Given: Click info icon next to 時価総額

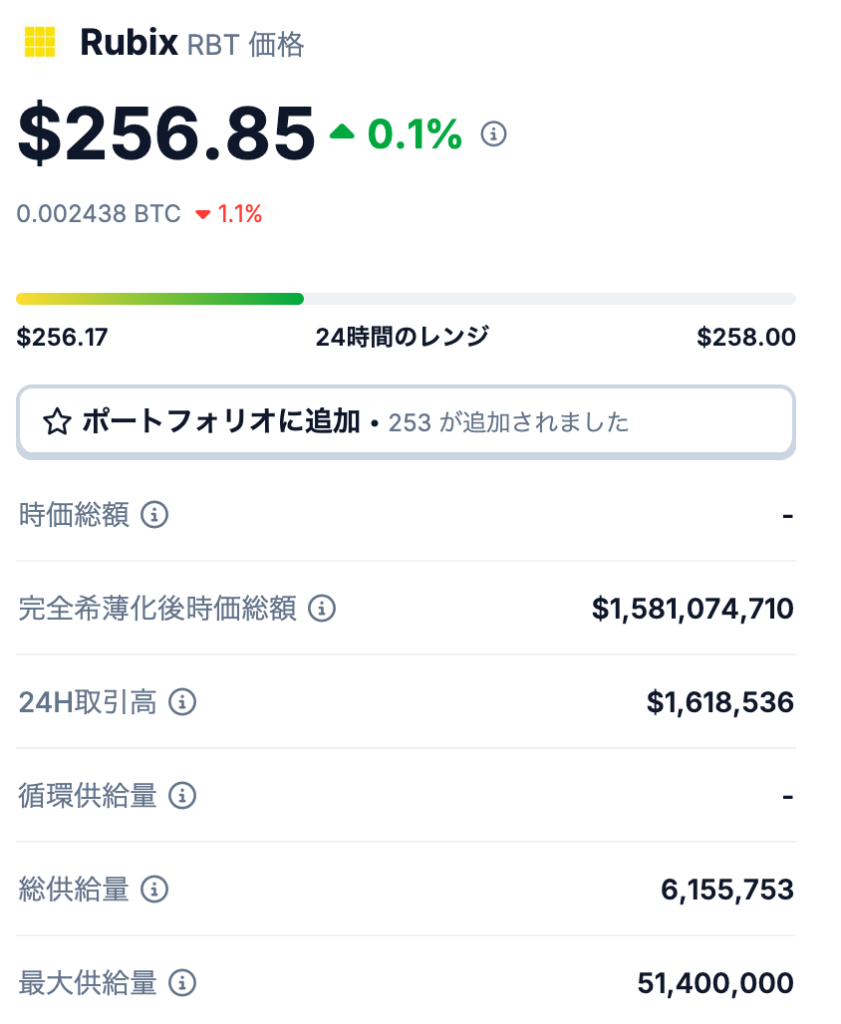Looking at the screenshot, I should (x=155, y=515).
